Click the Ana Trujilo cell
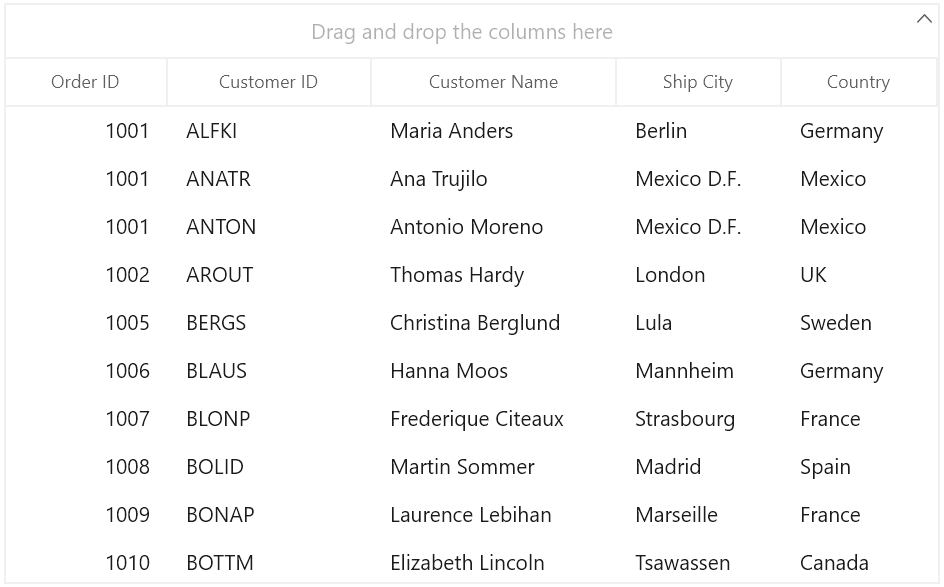The height and width of the screenshot is (587, 944). tap(493, 179)
